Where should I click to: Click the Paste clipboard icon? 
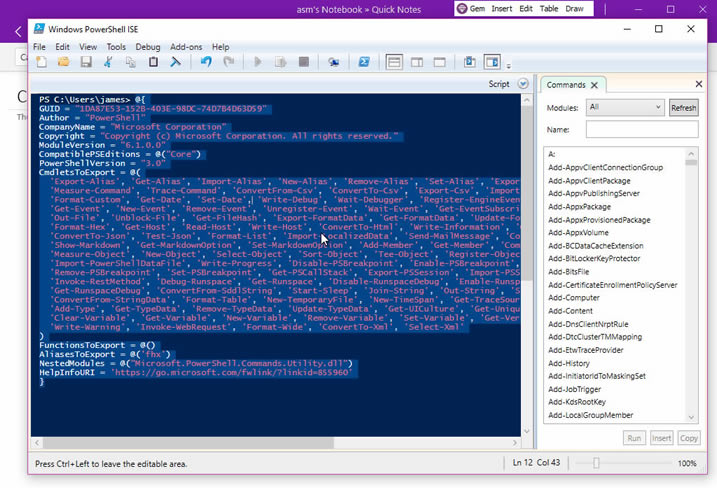pos(153,62)
